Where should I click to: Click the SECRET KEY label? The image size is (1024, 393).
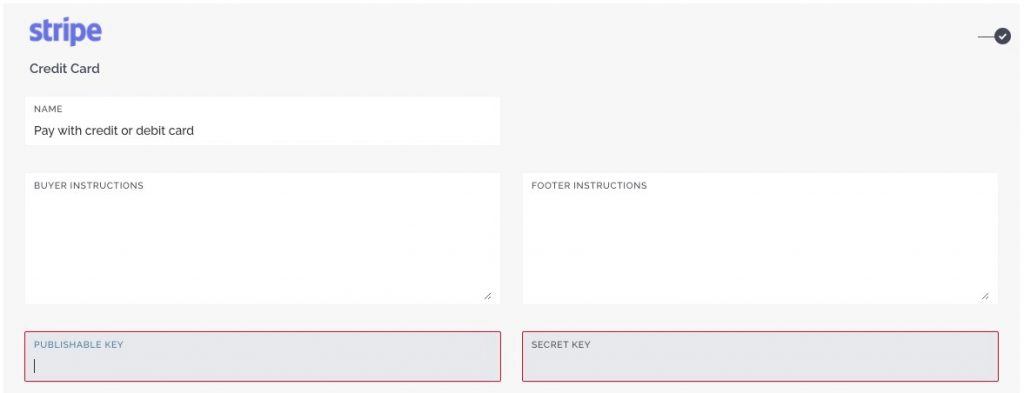560,344
